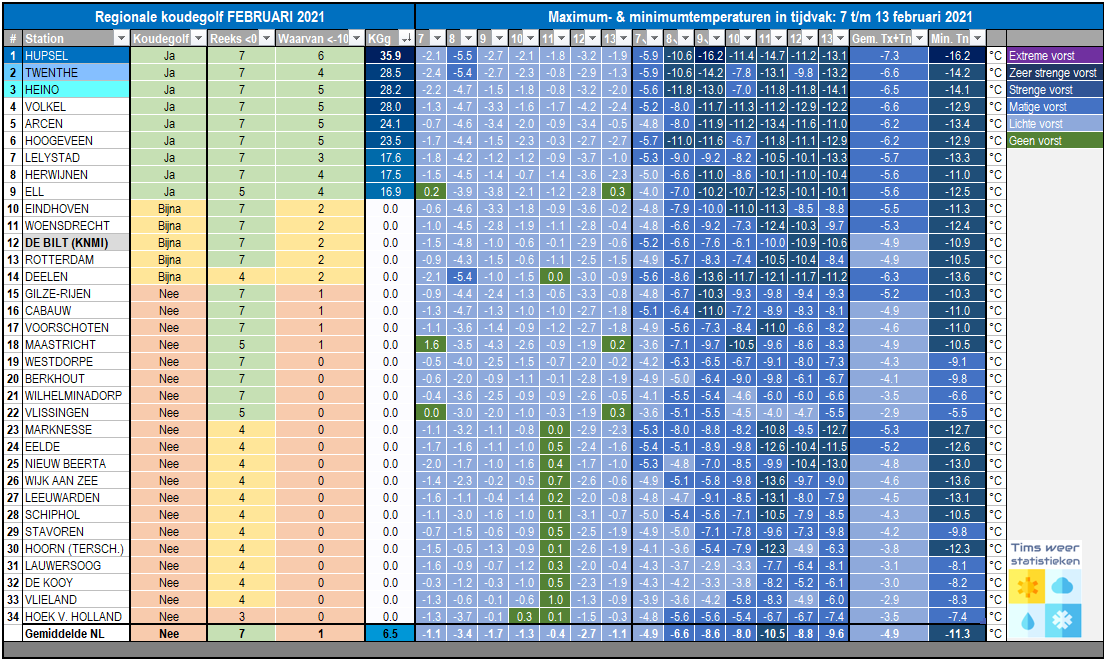The image size is (1107, 661).
Task: Open the Station column filter dropdown
Action: click(121, 38)
